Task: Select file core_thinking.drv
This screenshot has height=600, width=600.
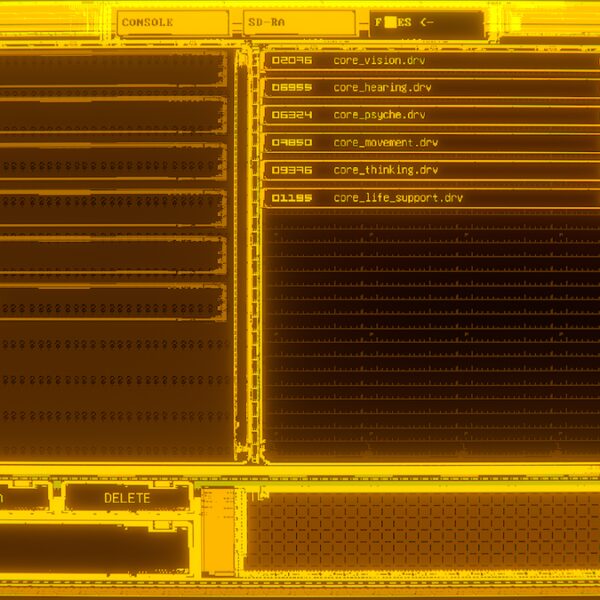Action: point(432,170)
